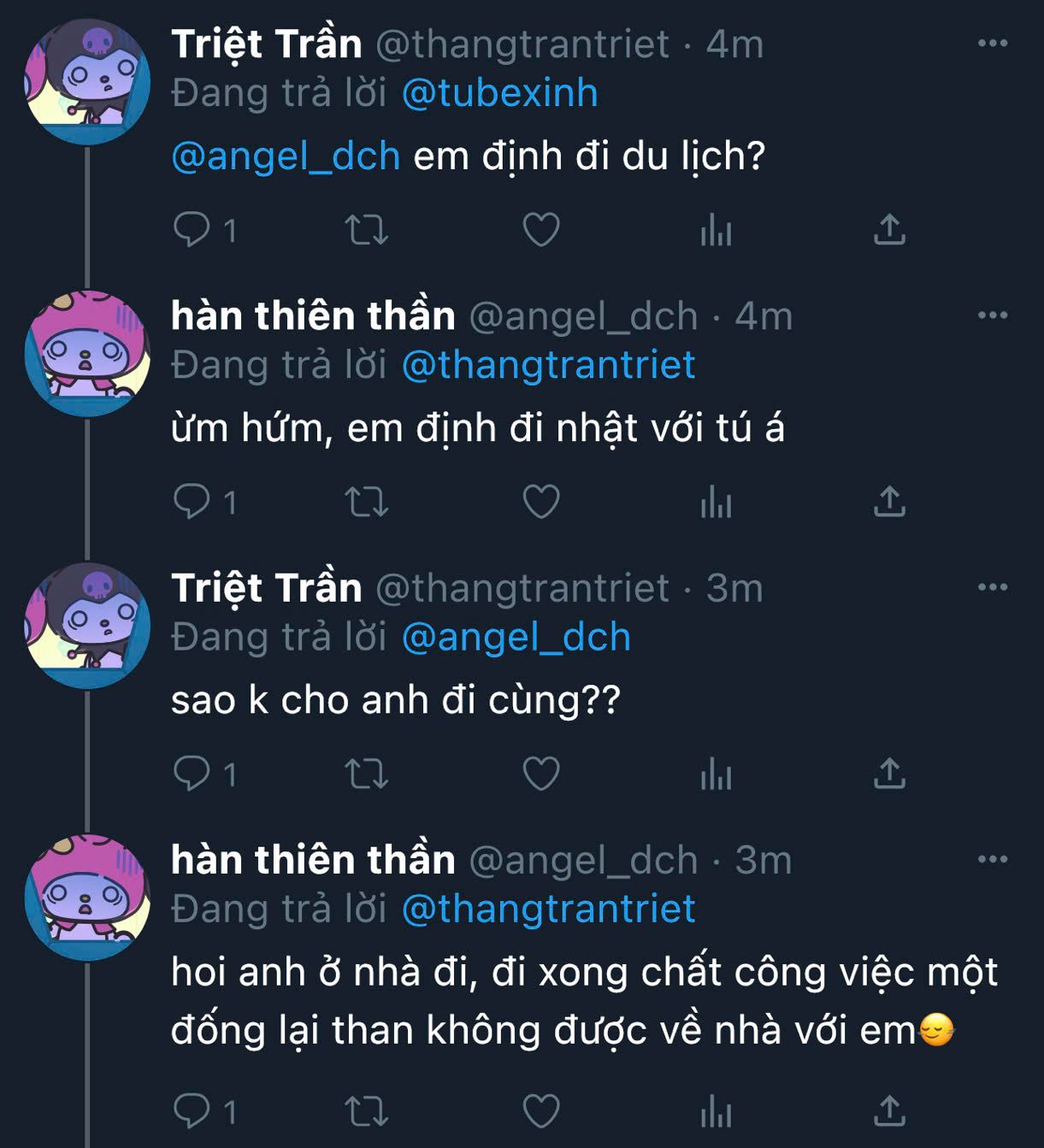
Task: Open more options for 'ừm hứm' tweet
Action: [992, 315]
